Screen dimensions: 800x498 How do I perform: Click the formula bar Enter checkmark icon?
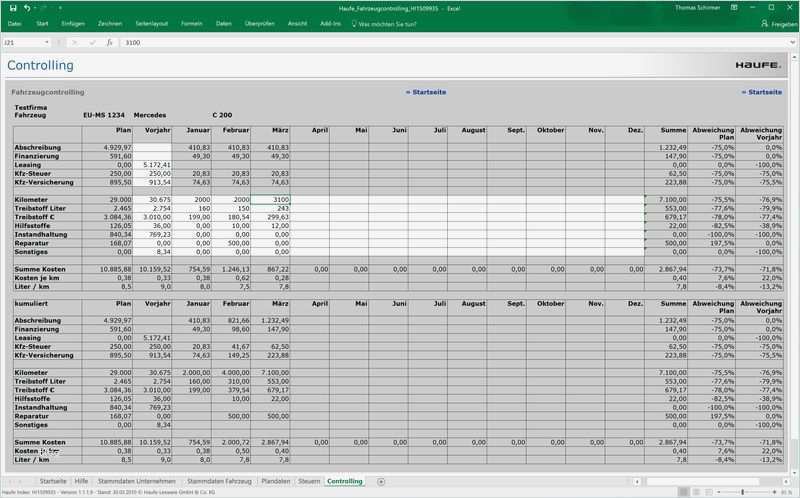tap(92, 42)
